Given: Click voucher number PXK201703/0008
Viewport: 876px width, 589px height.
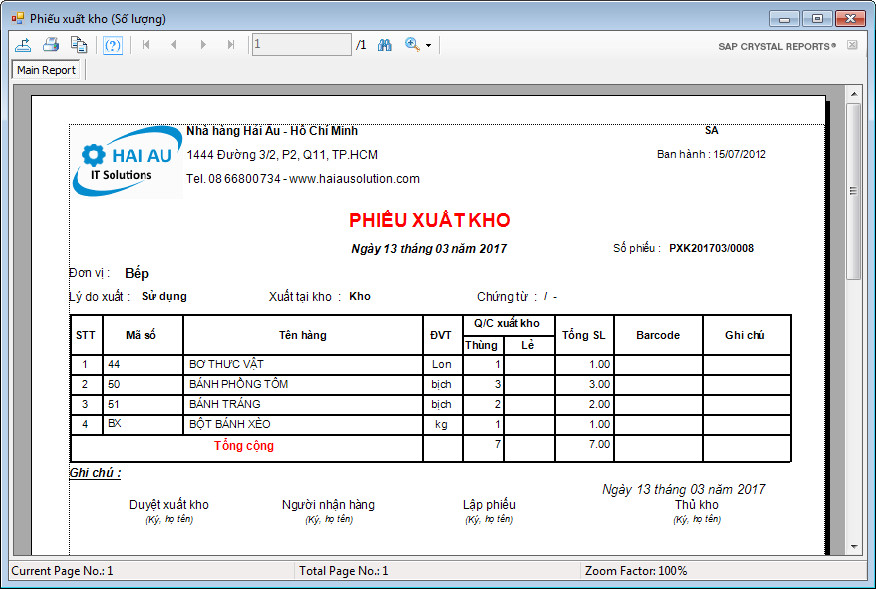Looking at the screenshot, I should pos(711,248).
